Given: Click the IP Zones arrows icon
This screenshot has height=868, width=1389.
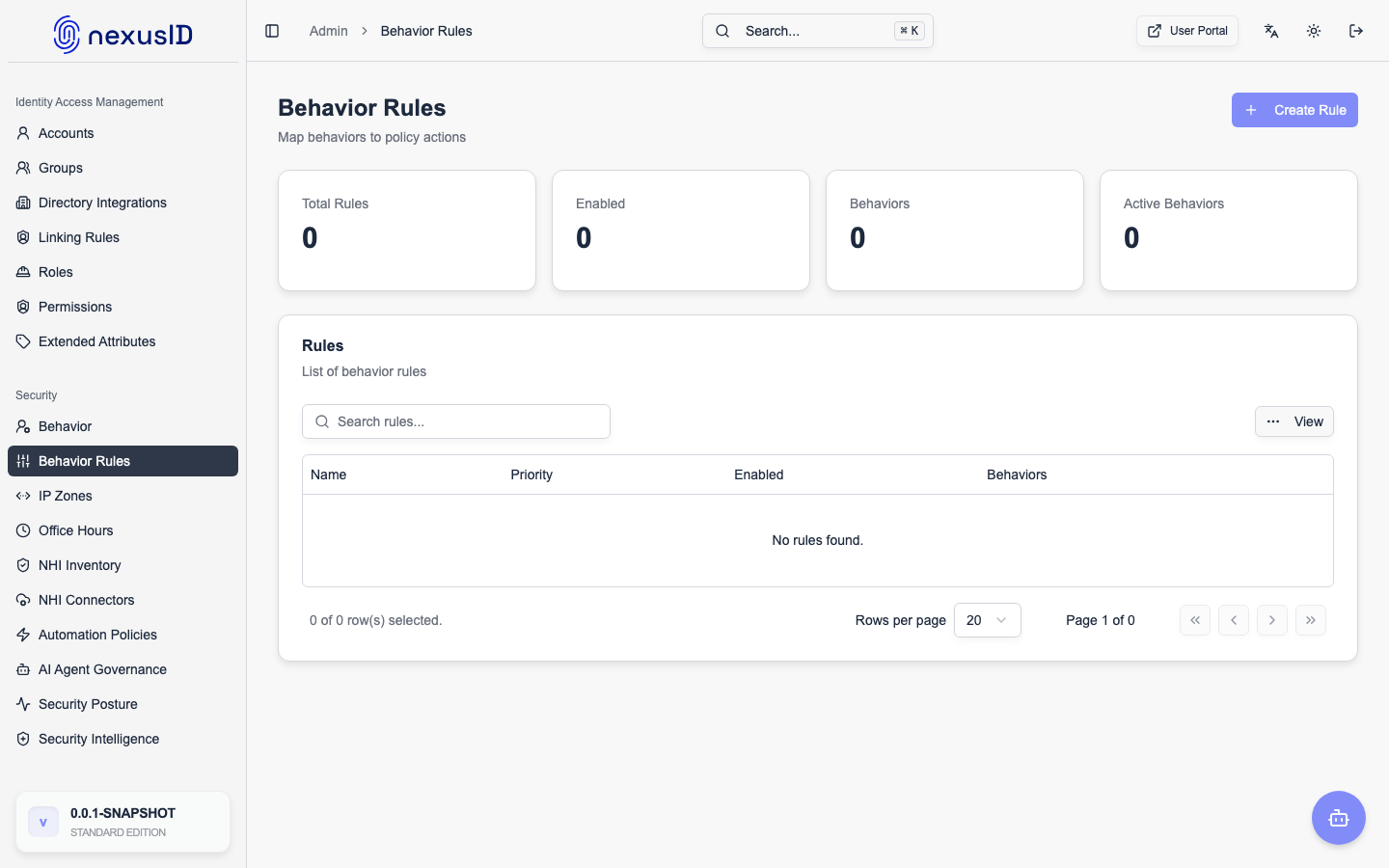Looking at the screenshot, I should coord(23,496).
